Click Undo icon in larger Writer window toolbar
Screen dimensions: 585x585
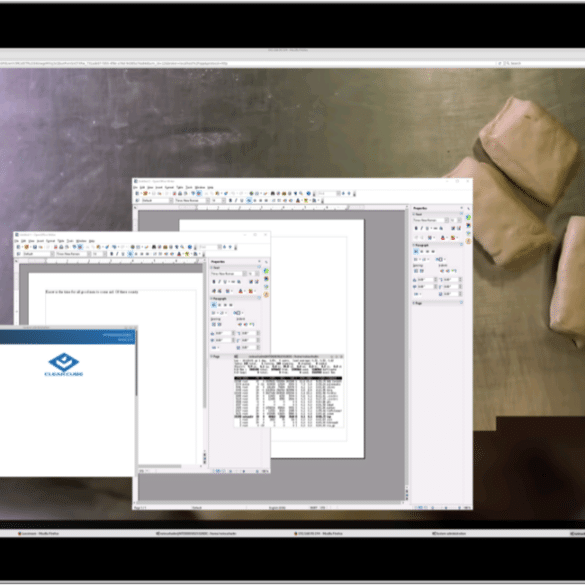coord(233,193)
